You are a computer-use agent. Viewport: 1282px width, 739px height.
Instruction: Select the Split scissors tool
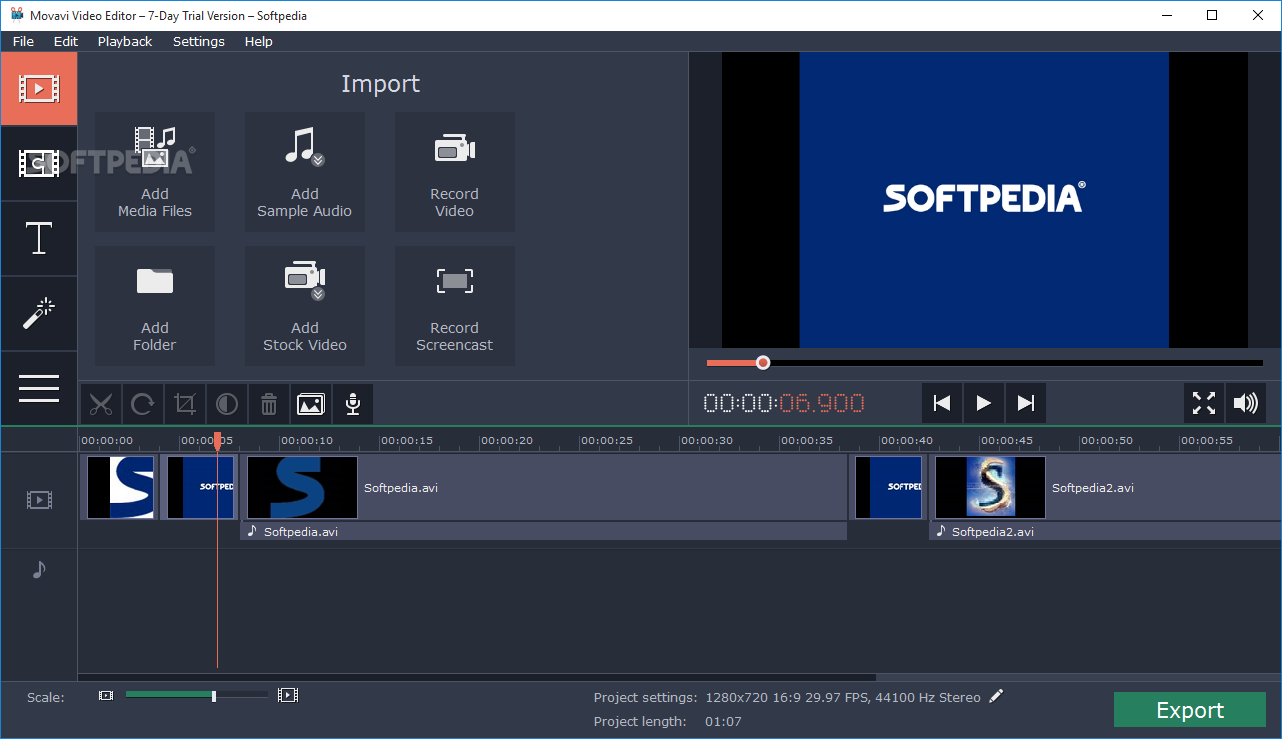click(100, 403)
